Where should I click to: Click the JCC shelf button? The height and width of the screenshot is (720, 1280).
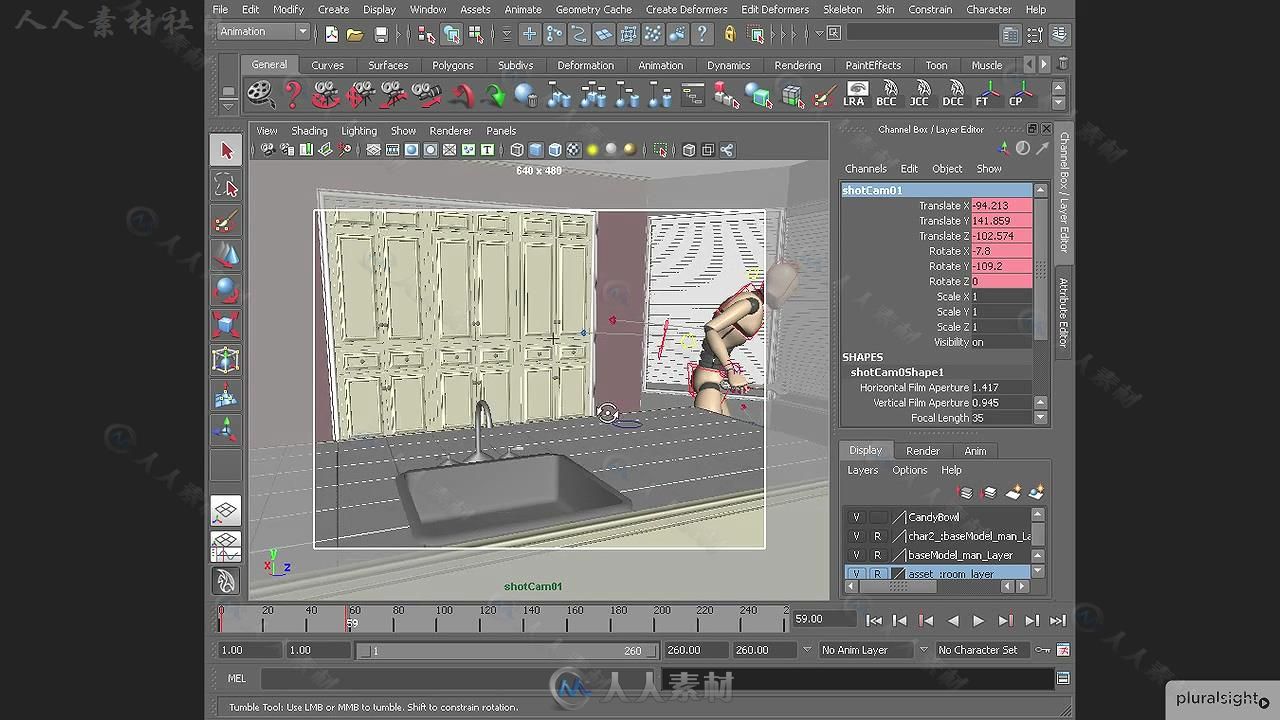pyautogui.click(x=919, y=95)
